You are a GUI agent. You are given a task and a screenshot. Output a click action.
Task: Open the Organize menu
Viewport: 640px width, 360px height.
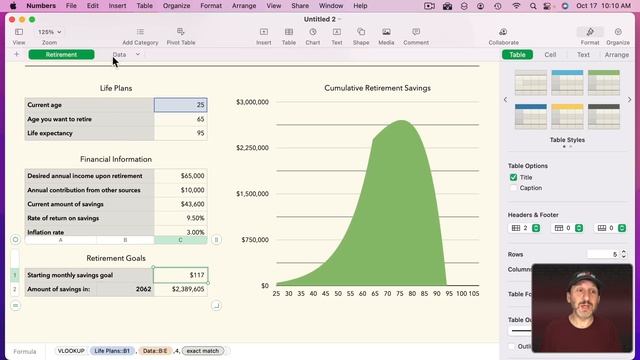(x=176, y=6)
